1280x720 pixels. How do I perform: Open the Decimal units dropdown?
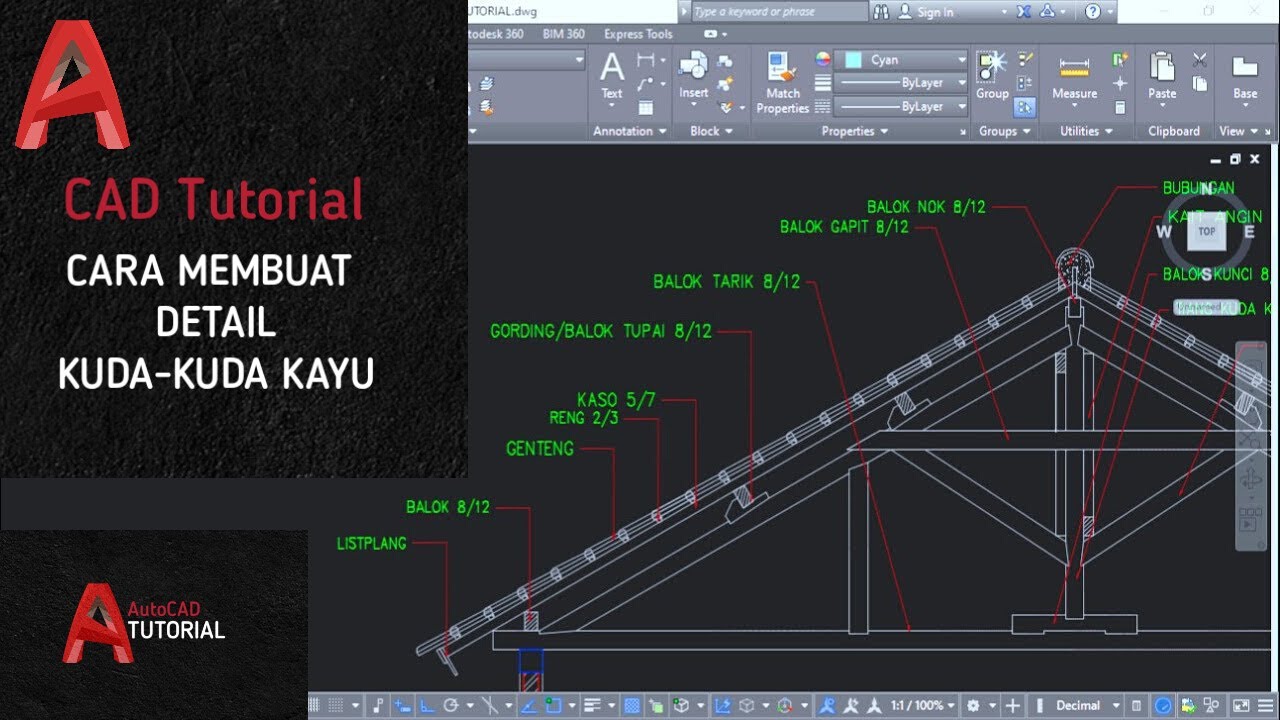[1087, 706]
